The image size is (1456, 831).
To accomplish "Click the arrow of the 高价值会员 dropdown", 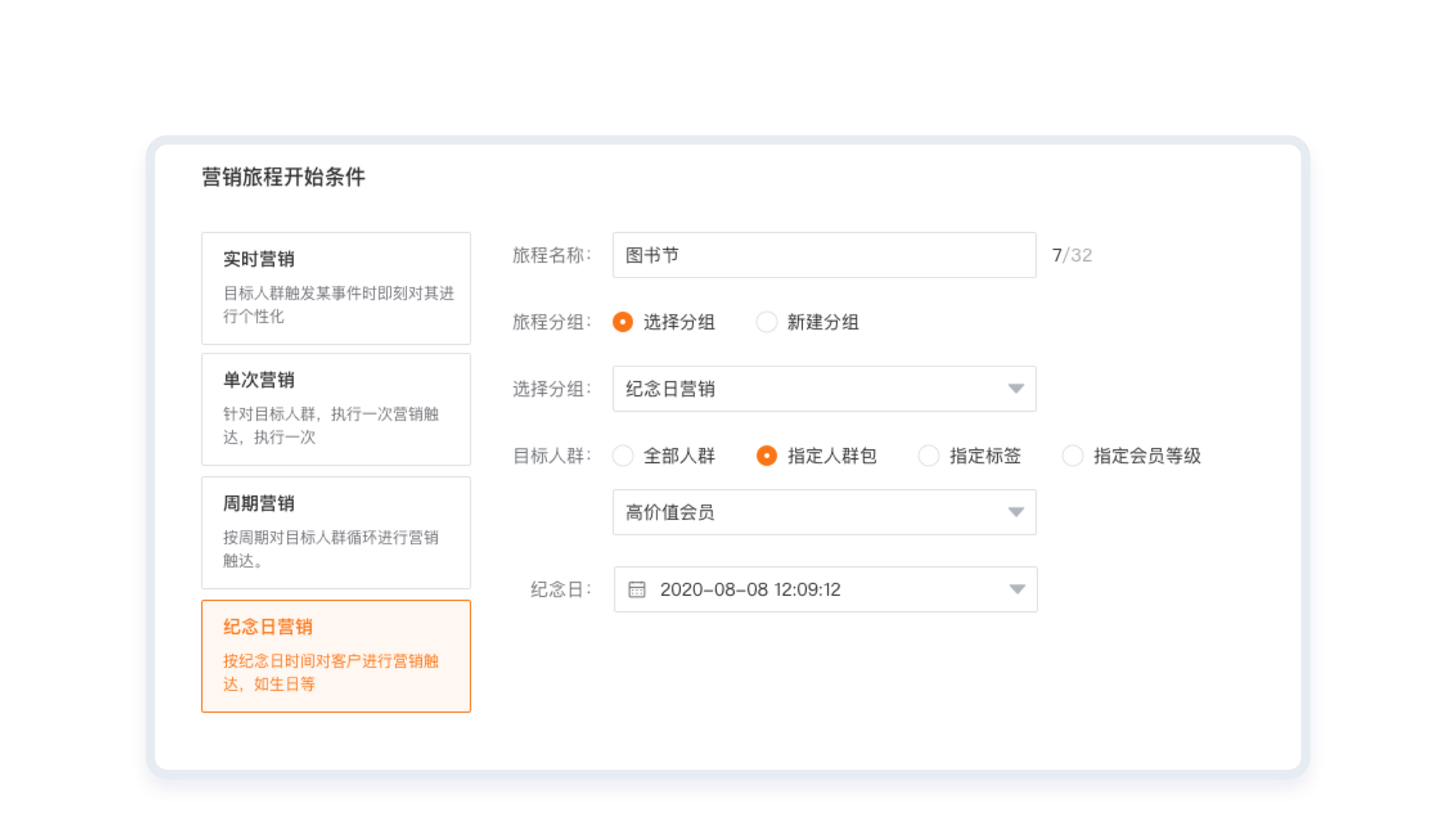I will (x=1016, y=513).
